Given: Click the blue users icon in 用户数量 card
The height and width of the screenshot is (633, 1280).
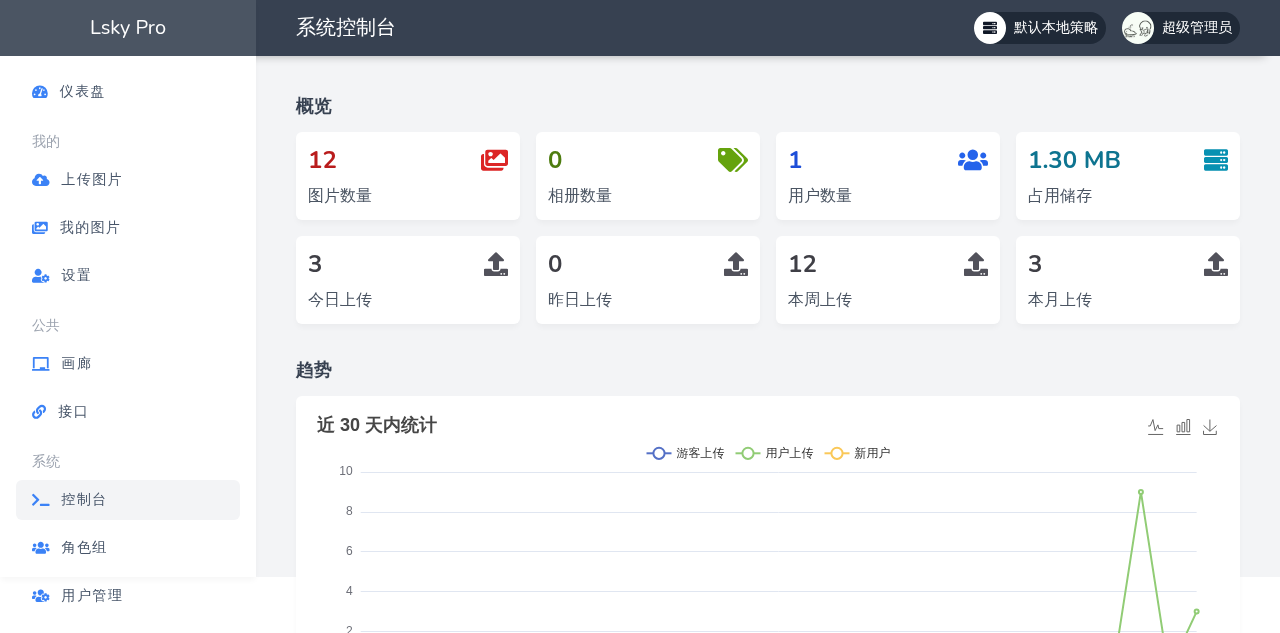Looking at the screenshot, I should 973,160.
